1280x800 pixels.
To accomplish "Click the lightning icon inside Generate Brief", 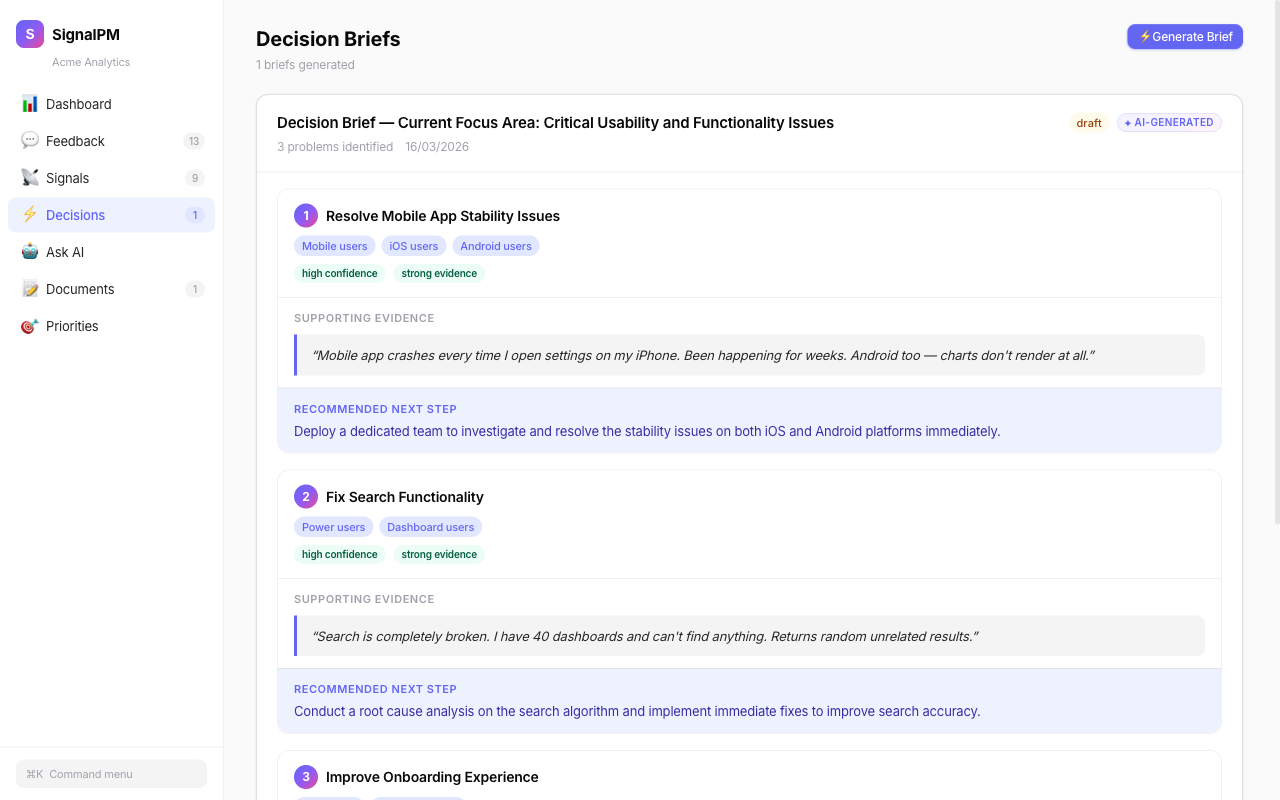I will 1143,36.
